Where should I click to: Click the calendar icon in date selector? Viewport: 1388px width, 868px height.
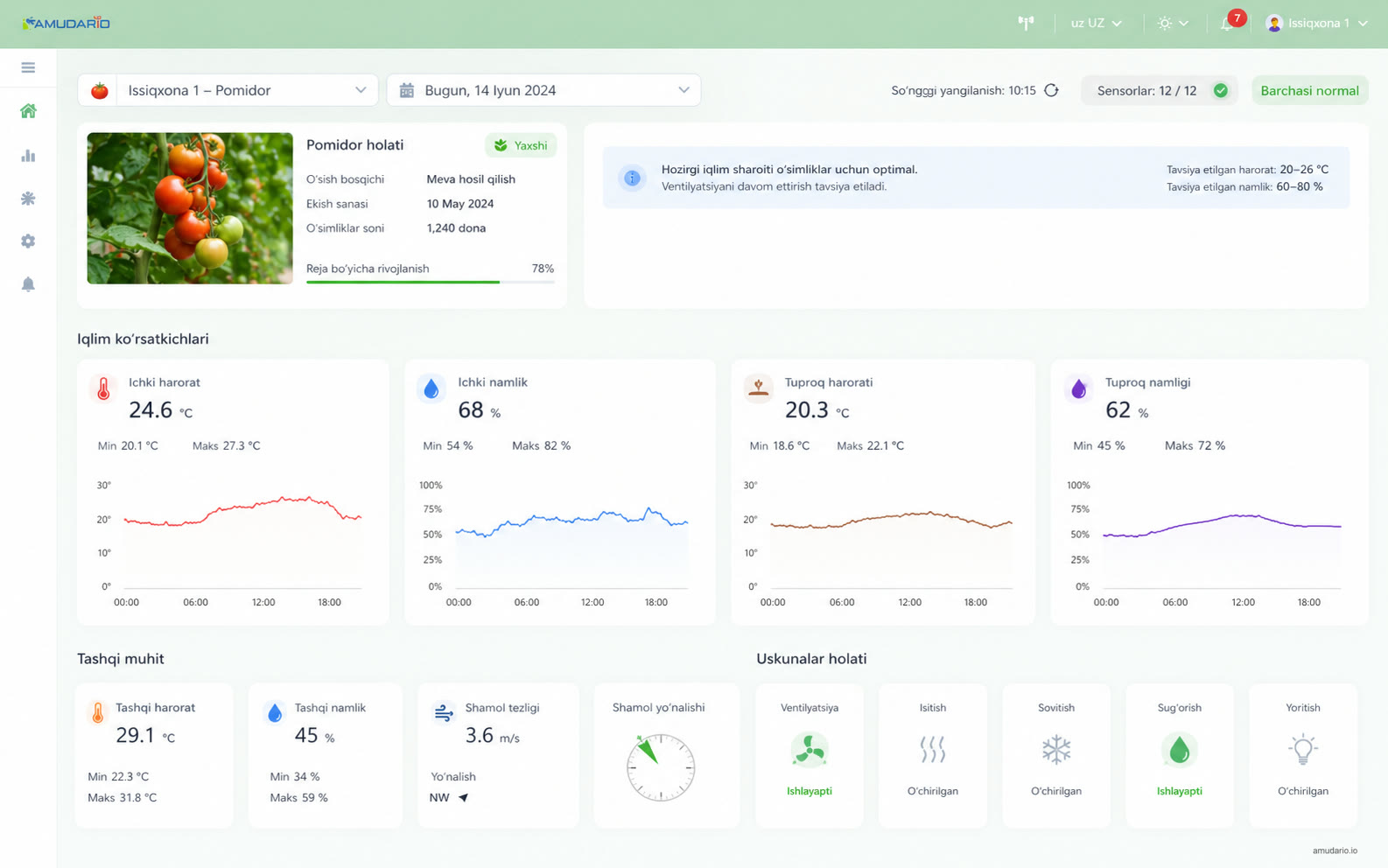point(406,90)
